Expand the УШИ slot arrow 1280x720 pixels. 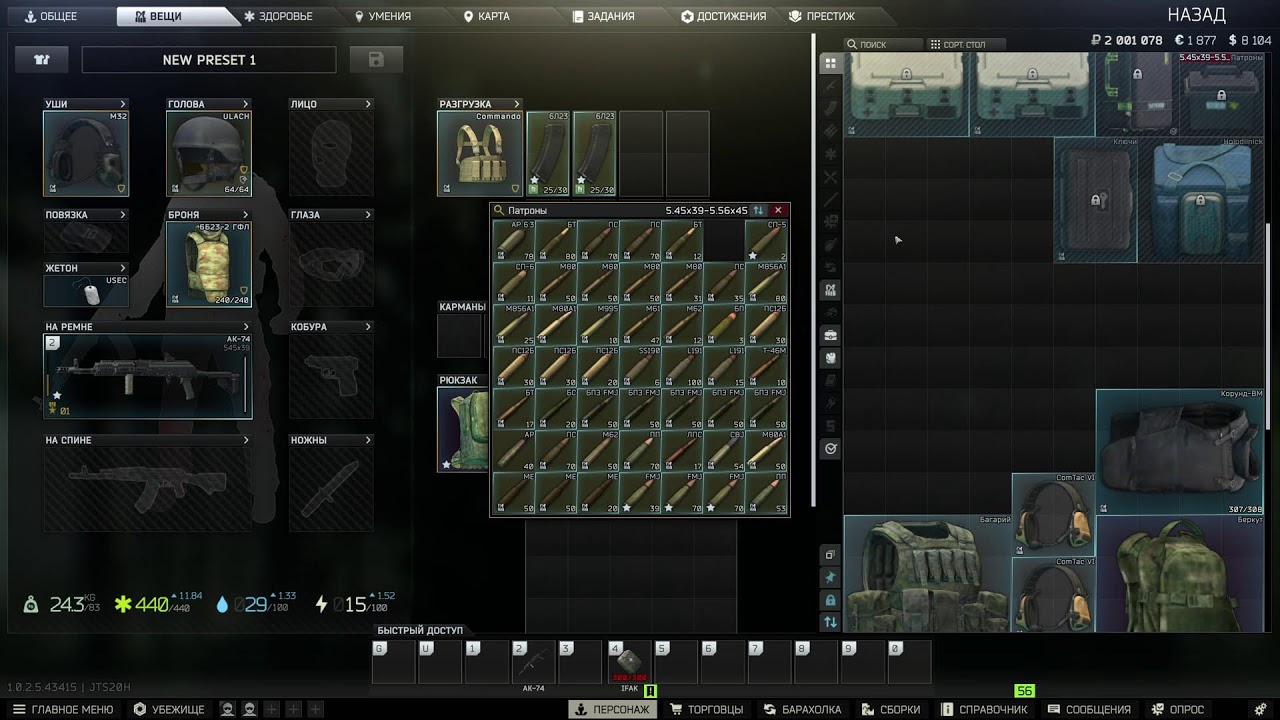(123, 104)
